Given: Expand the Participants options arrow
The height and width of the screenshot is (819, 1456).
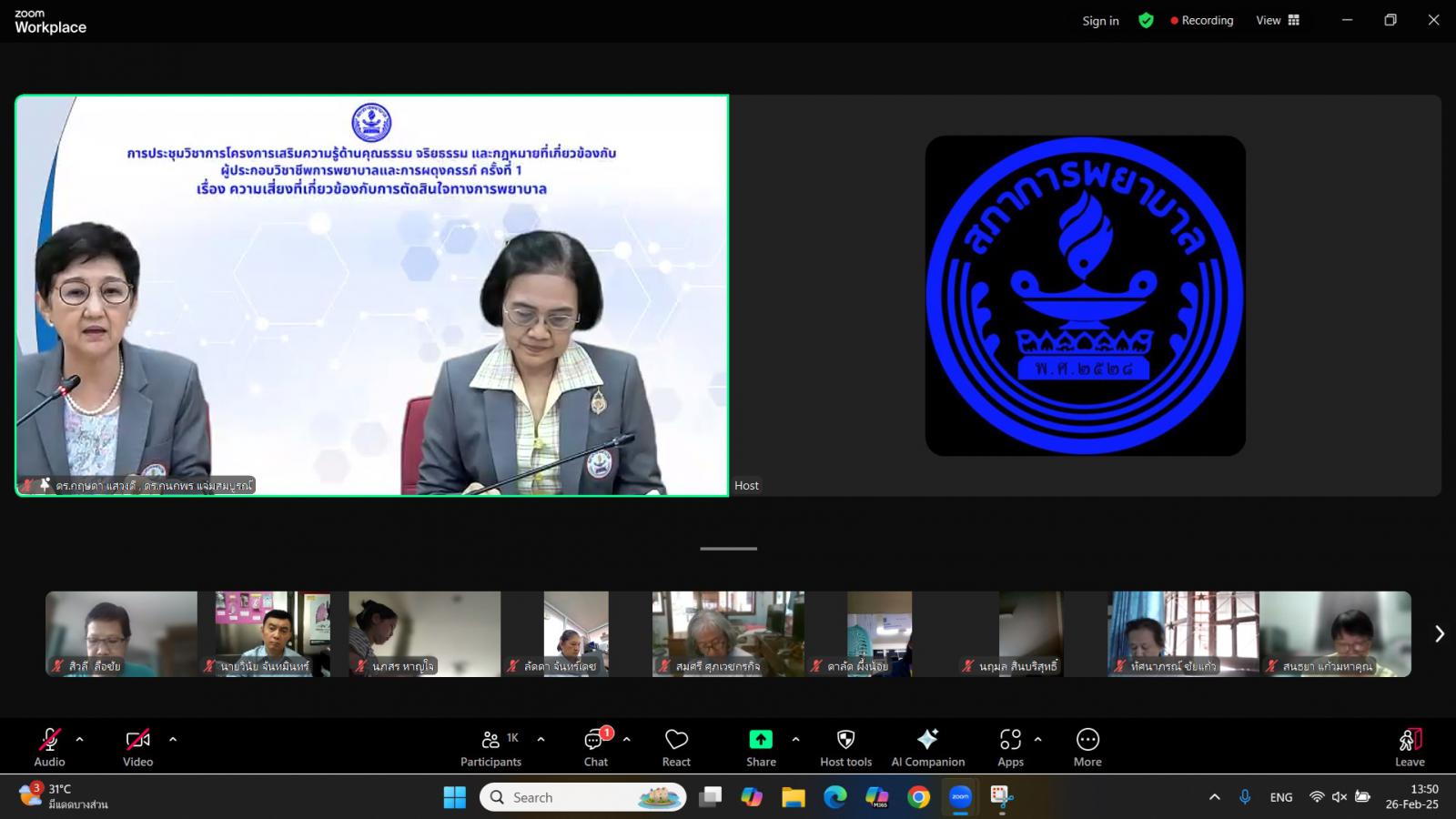Looking at the screenshot, I should (x=541, y=740).
